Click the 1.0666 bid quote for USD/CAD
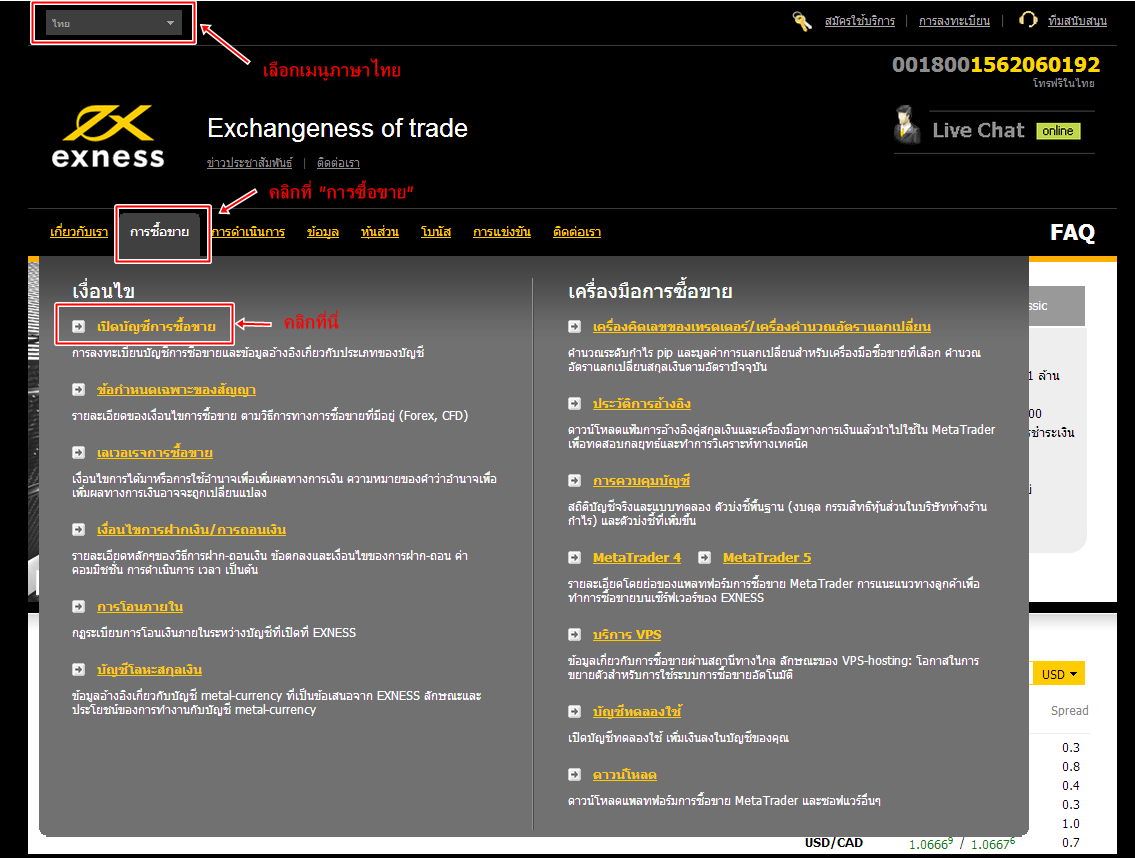Viewport: 1135px width, 858px height. (931, 844)
